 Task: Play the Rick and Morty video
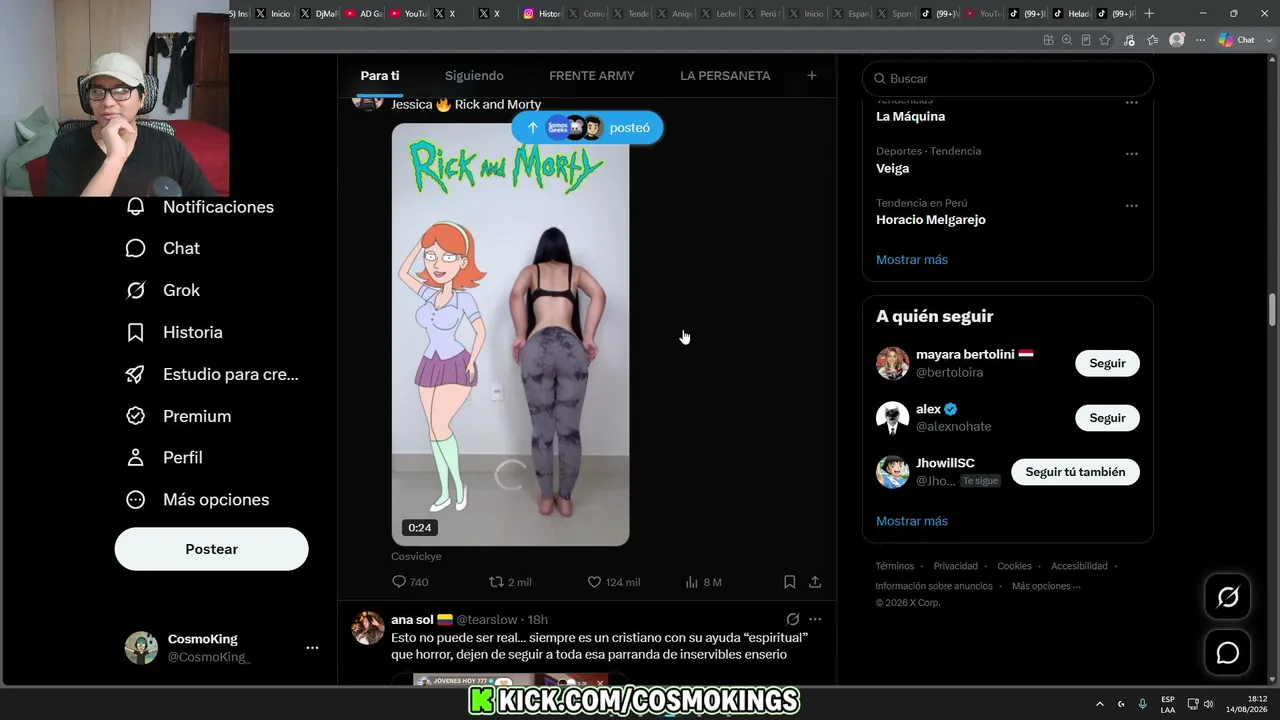pyautogui.click(x=510, y=334)
